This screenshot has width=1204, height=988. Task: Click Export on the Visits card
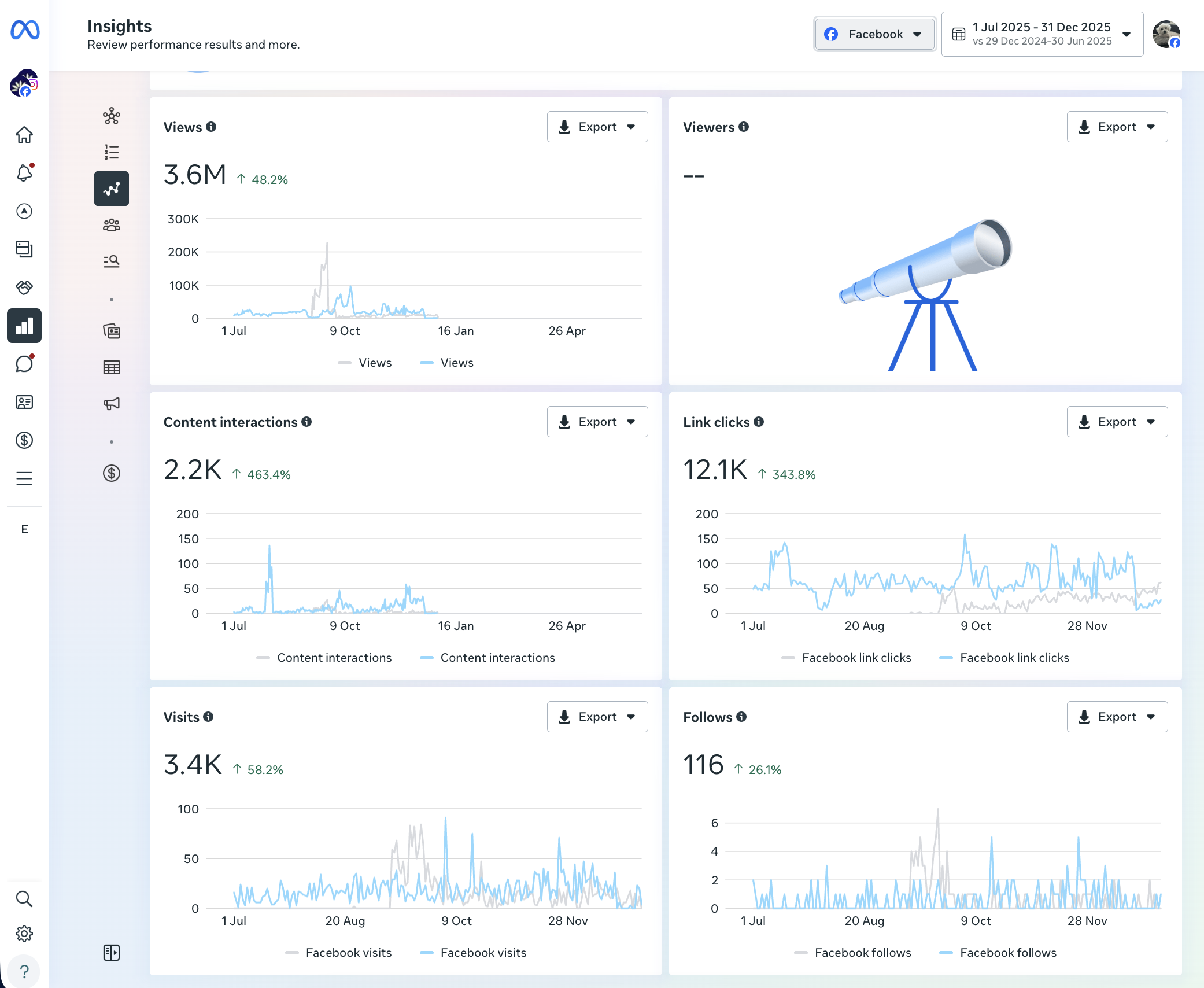(x=597, y=717)
